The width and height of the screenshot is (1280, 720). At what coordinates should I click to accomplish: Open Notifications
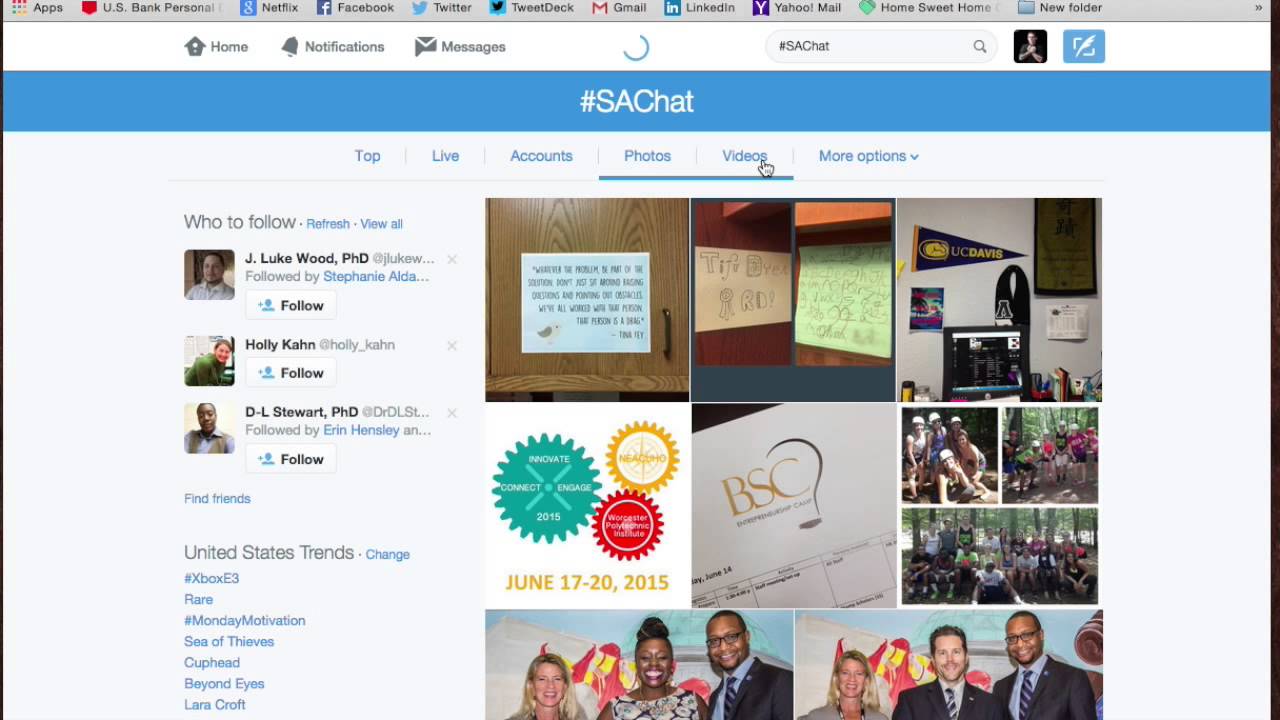[x=332, y=47]
